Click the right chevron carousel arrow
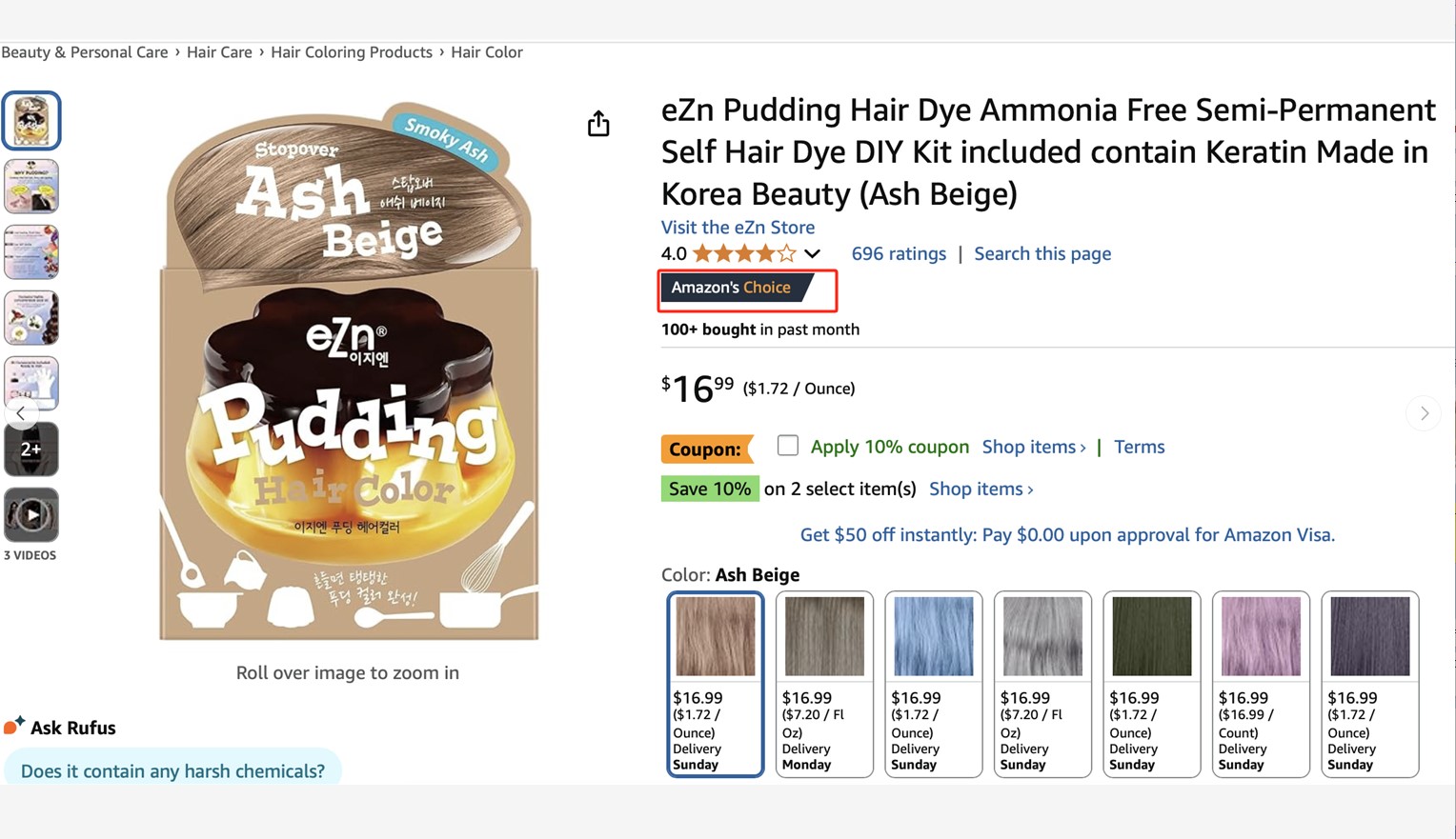Viewport: 1456px width, 839px height. coord(1424,413)
